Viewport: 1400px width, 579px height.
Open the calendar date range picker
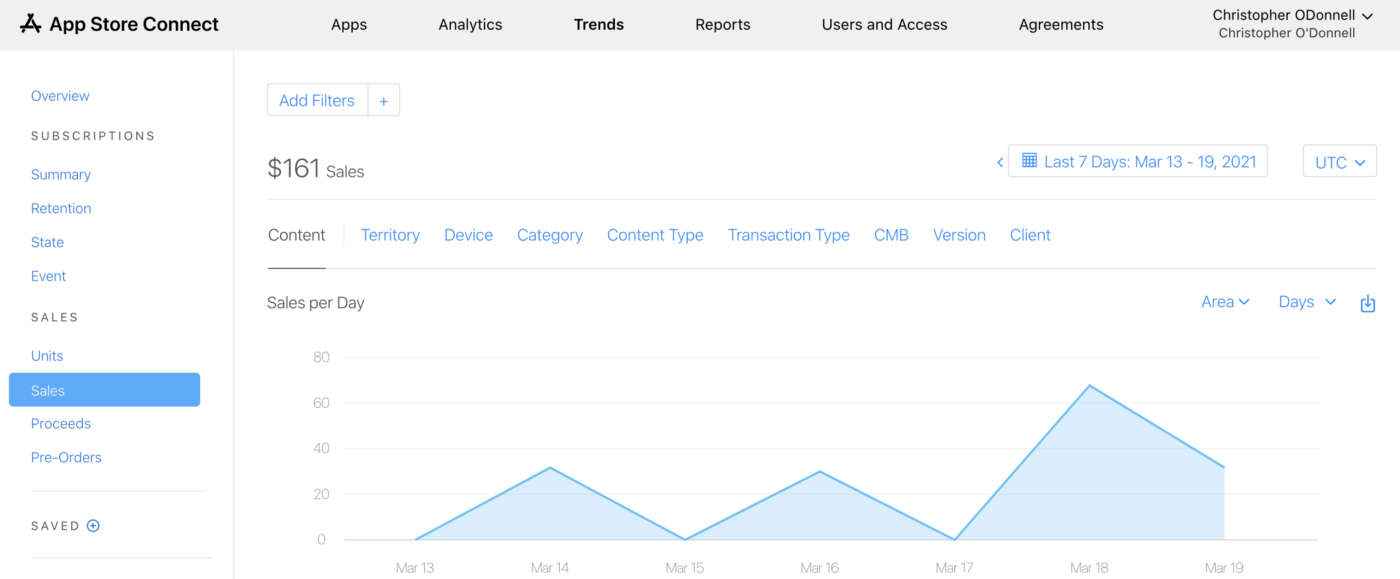pos(1138,161)
